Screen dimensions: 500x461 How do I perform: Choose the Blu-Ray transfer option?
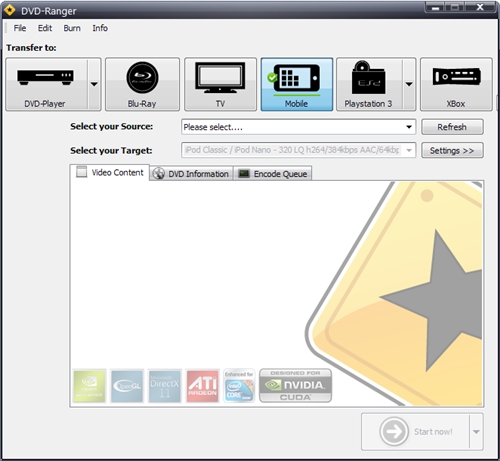coord(142,84)
